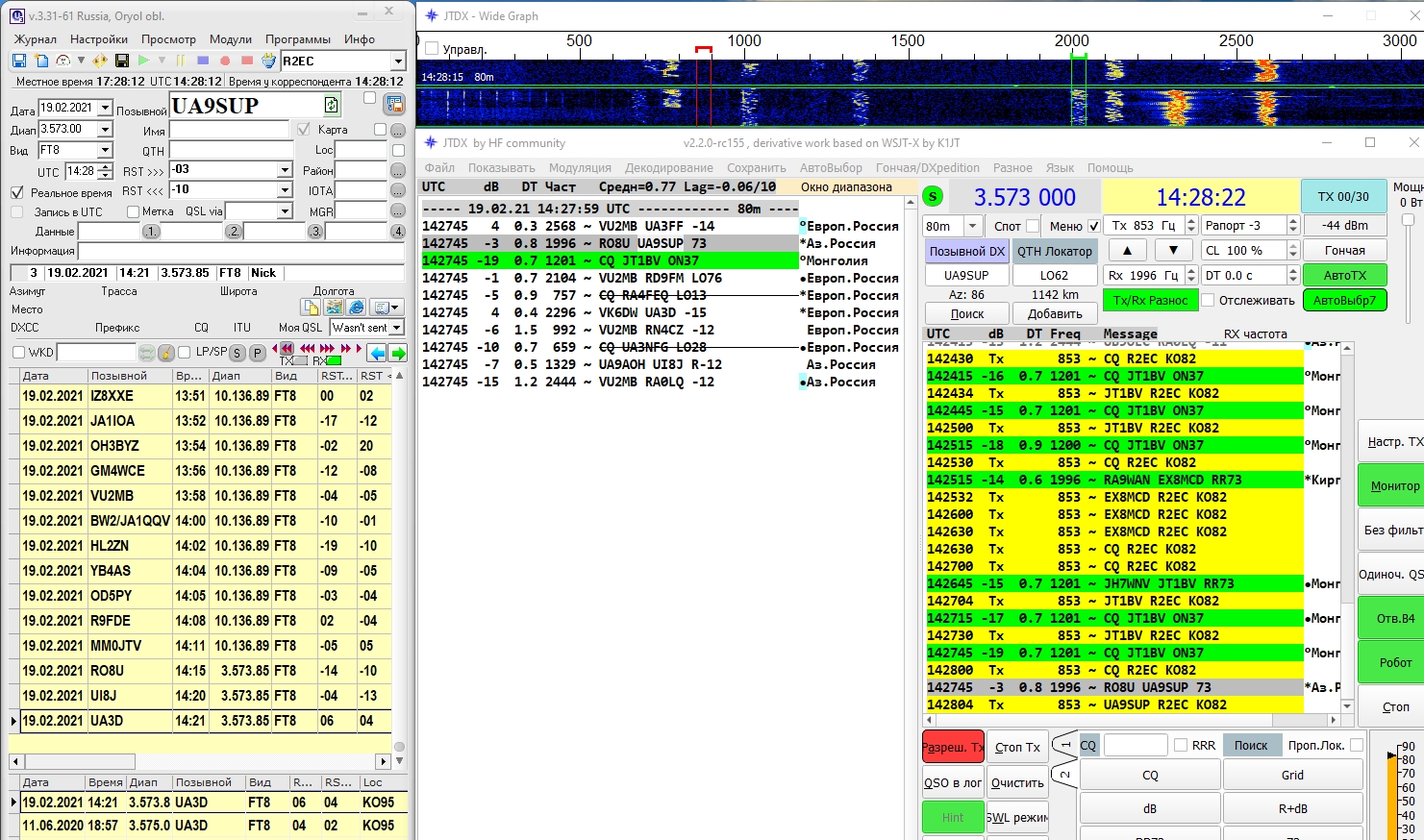Enable the Спот checkbox
This screenshot has width=1424, height=840.
pos(1033,226)
